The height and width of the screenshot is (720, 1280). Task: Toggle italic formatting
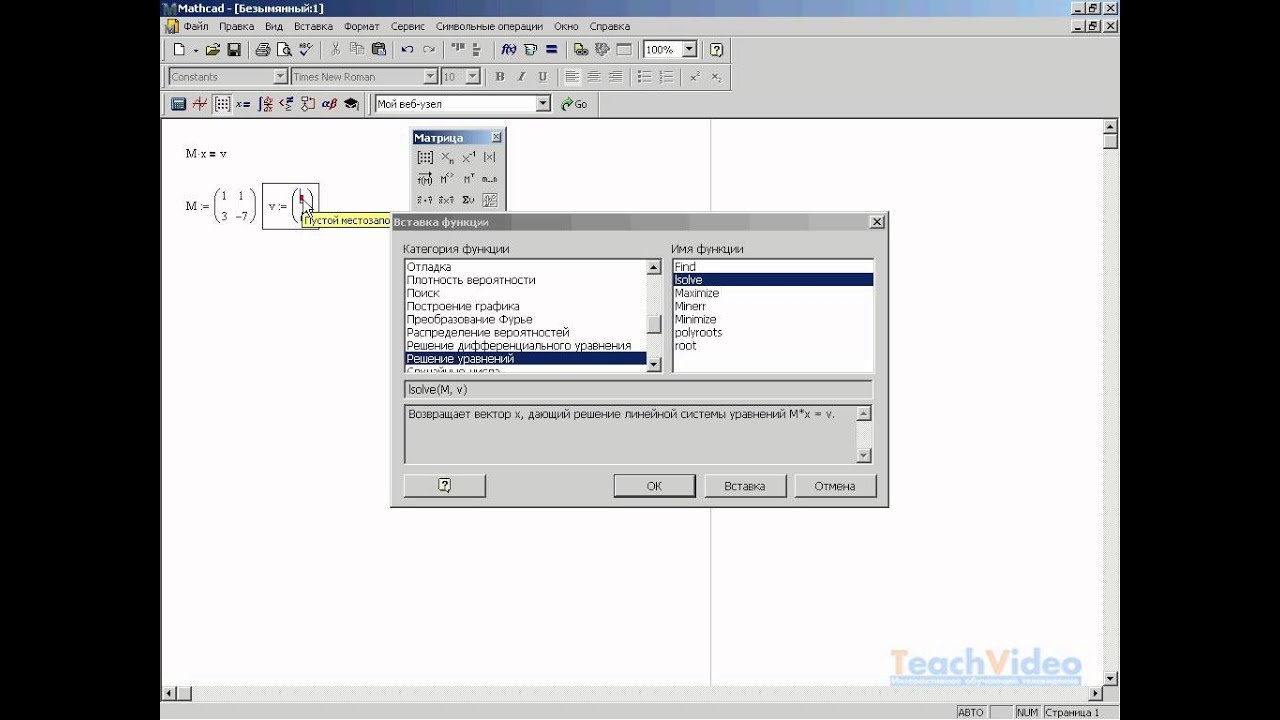[521, 76]
